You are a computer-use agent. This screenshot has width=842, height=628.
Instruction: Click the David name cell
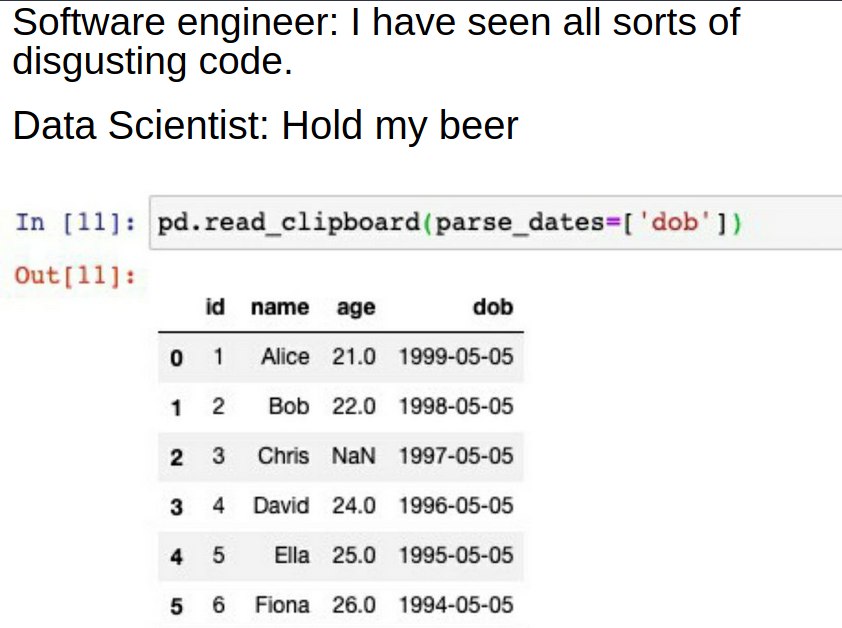pyautogui.click(x=281, y=506)
